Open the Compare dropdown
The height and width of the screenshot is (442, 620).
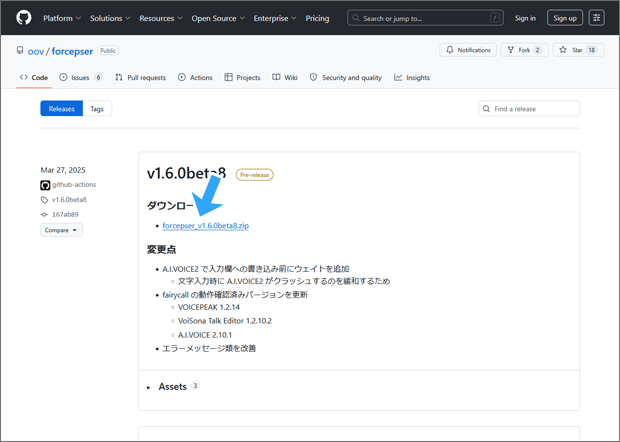click(61, 230)
